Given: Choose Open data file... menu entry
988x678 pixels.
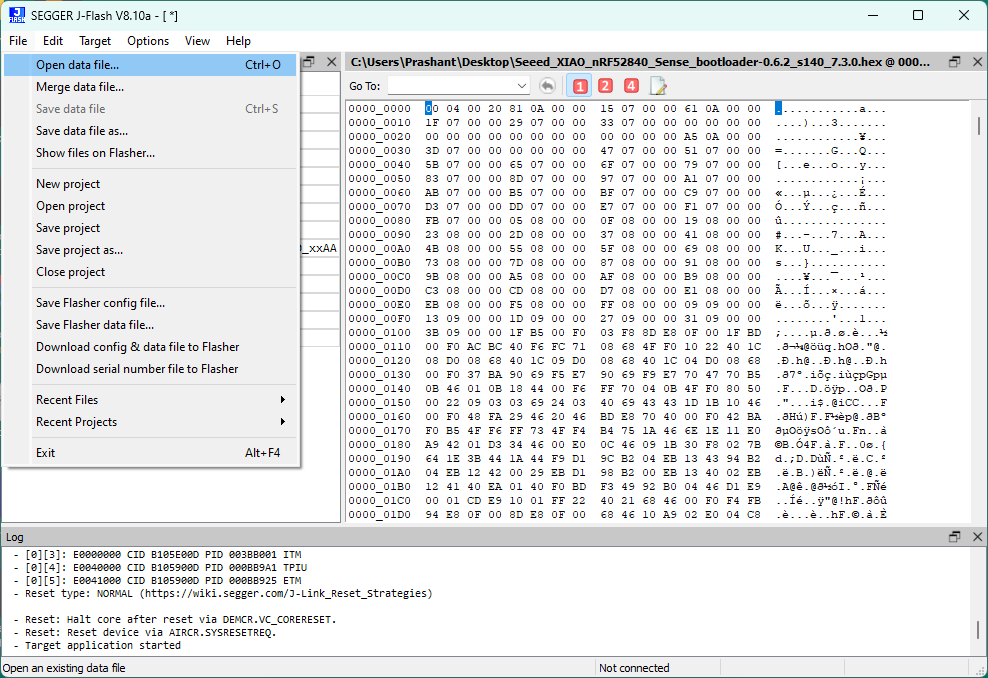Looking at the screenshot, I should (x=150, y=65).
